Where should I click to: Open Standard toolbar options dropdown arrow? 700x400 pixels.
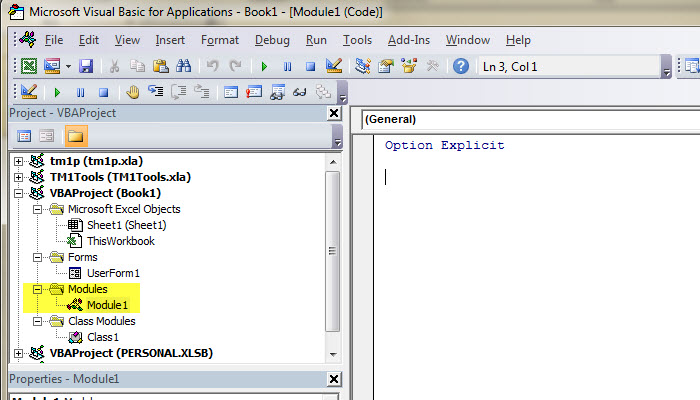[x=667, y=67]
